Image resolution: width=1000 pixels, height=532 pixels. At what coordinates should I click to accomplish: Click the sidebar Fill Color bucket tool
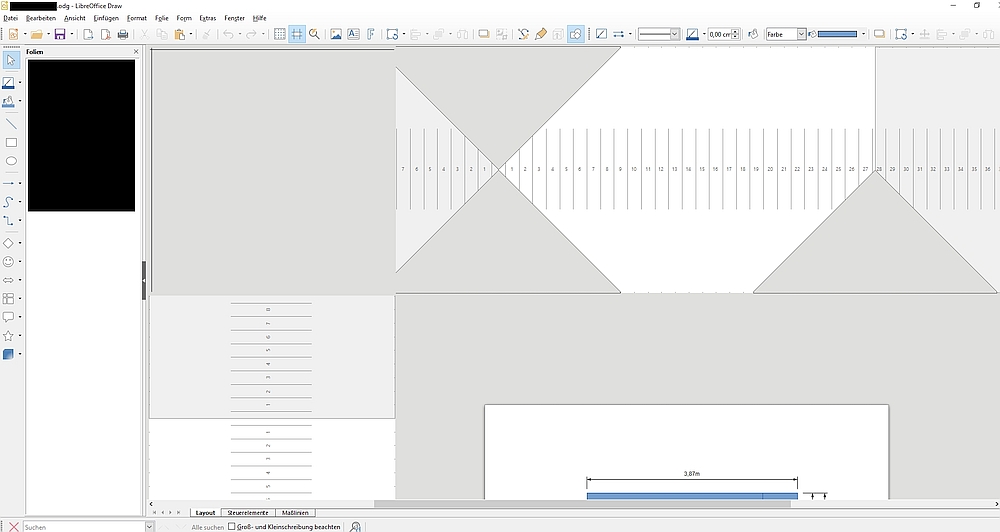[x=8, y=101]
